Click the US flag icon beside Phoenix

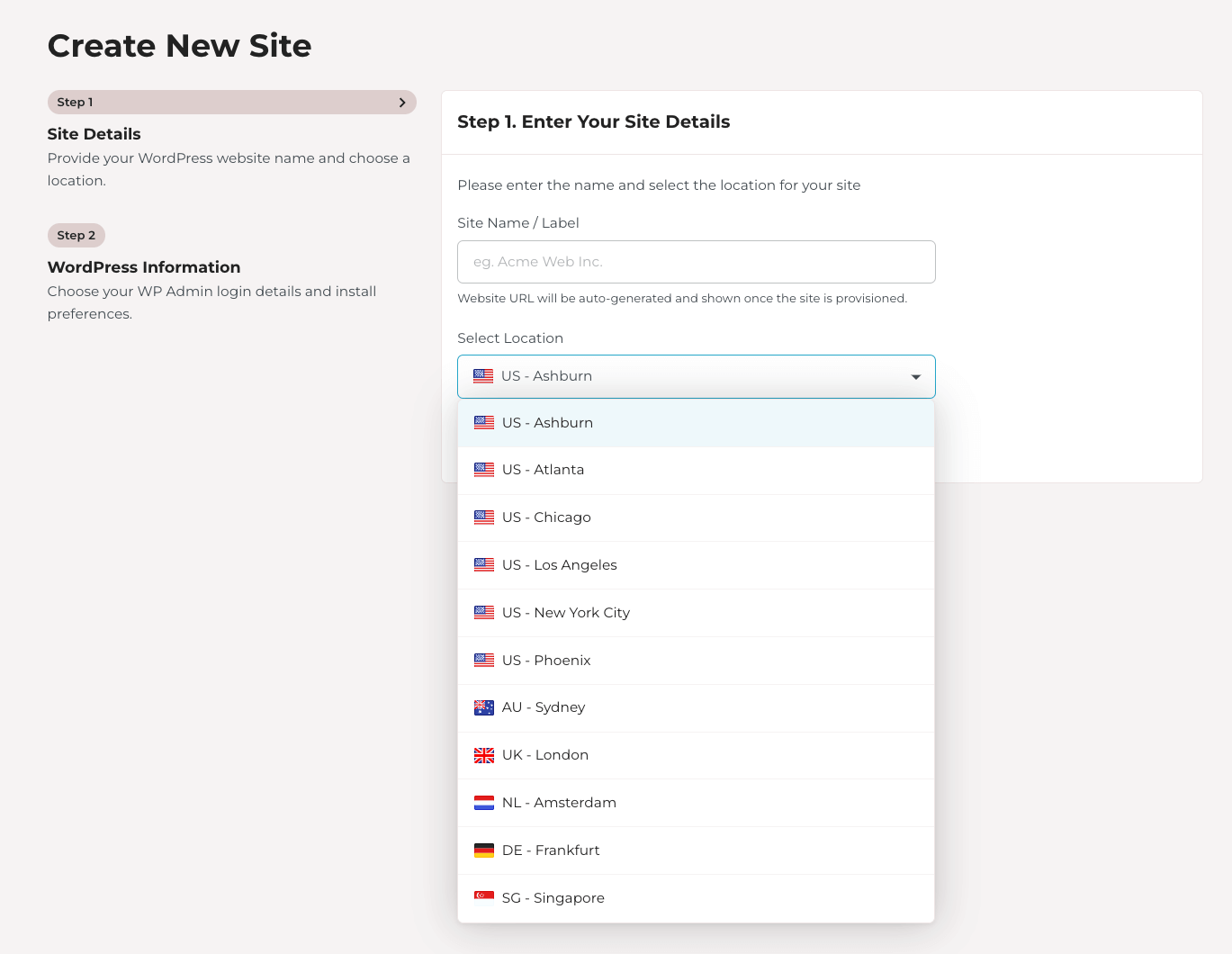point(484,661)
